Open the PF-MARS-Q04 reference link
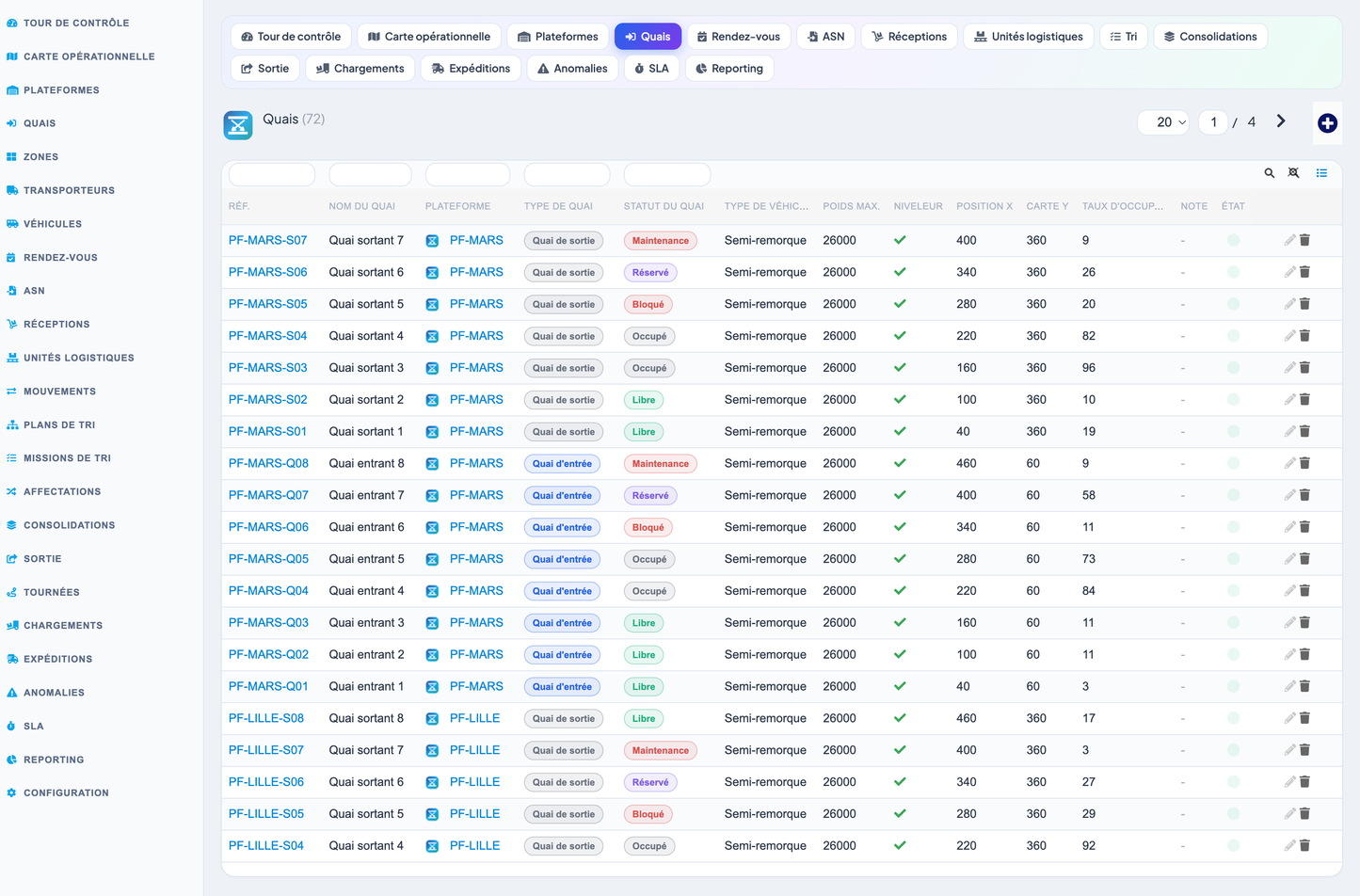 click(268, 591)
